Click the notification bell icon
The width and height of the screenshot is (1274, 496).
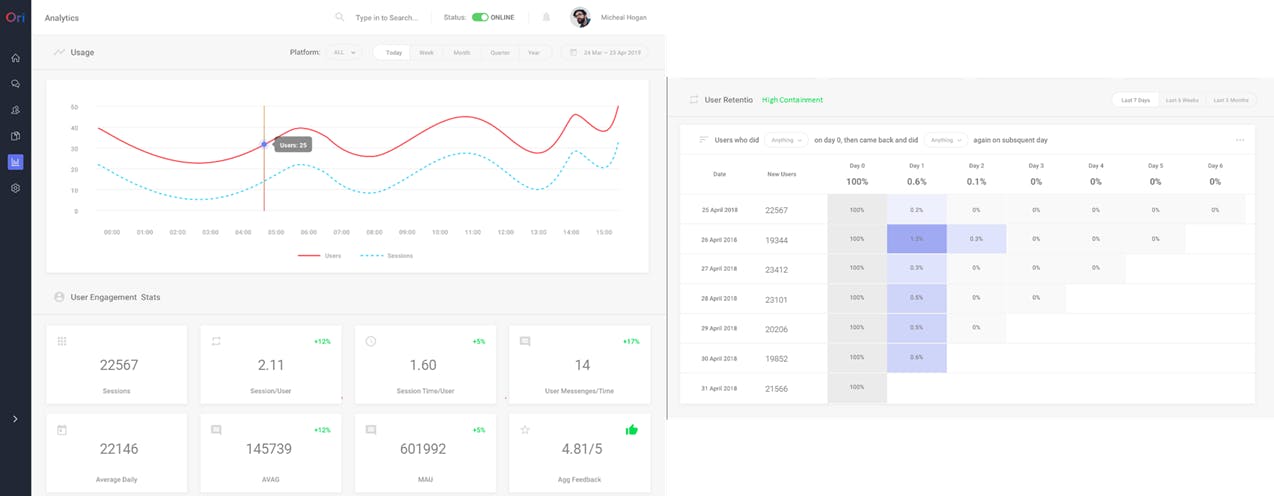(546, 17)
